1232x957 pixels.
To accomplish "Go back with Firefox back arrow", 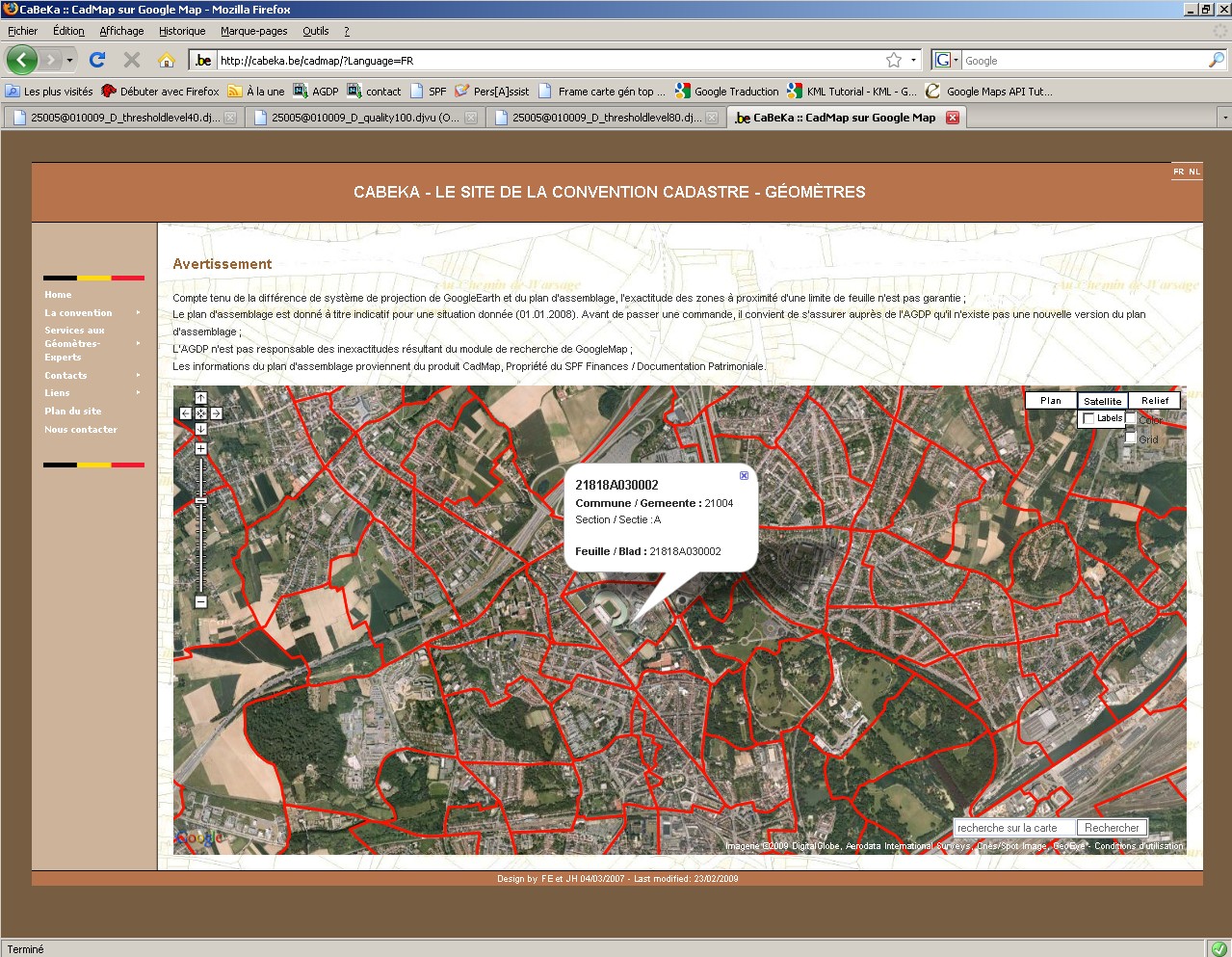I will (22, 60).
